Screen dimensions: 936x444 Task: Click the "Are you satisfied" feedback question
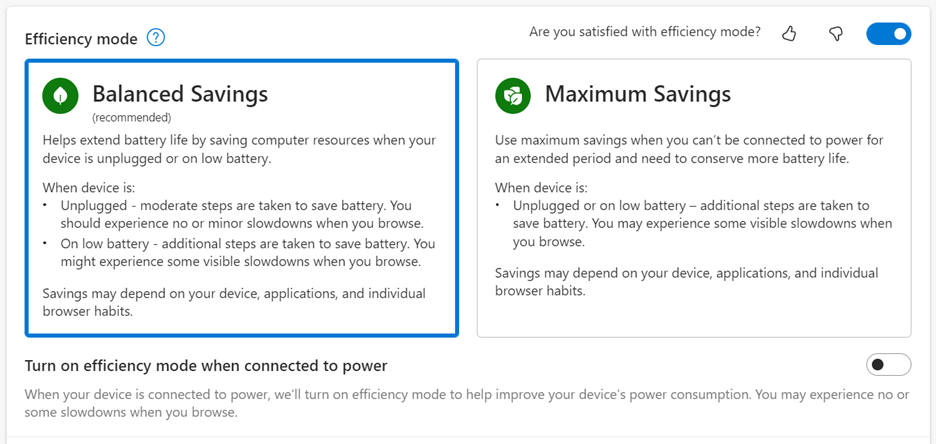point(644,32)
